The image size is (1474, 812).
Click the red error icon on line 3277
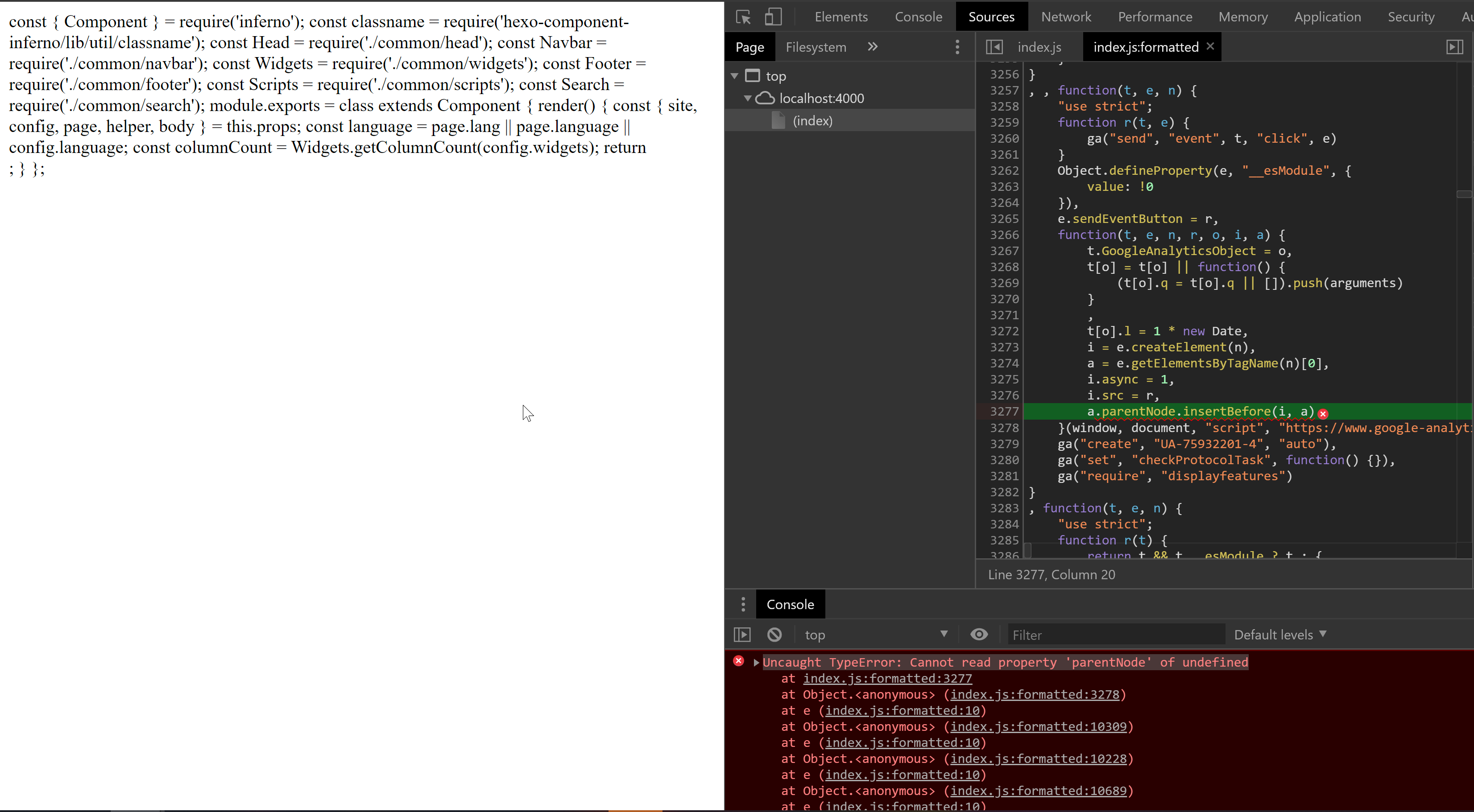click(x=1323, y=413)
